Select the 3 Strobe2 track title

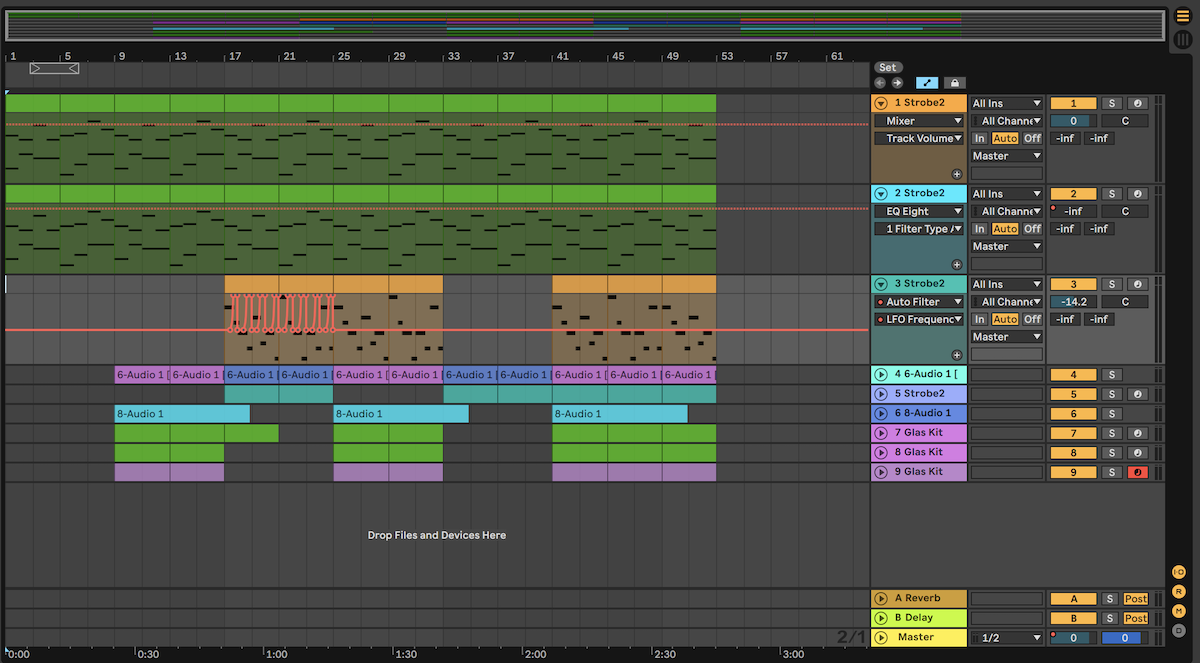[x=919, y=284]
